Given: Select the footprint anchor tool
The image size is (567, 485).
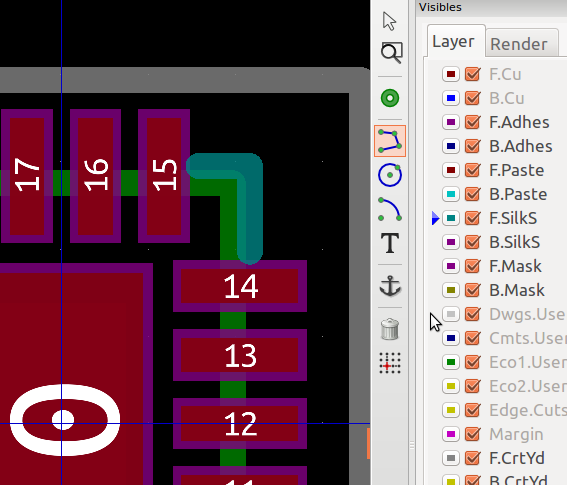Looking at the screenshot, I should point(390,286).
